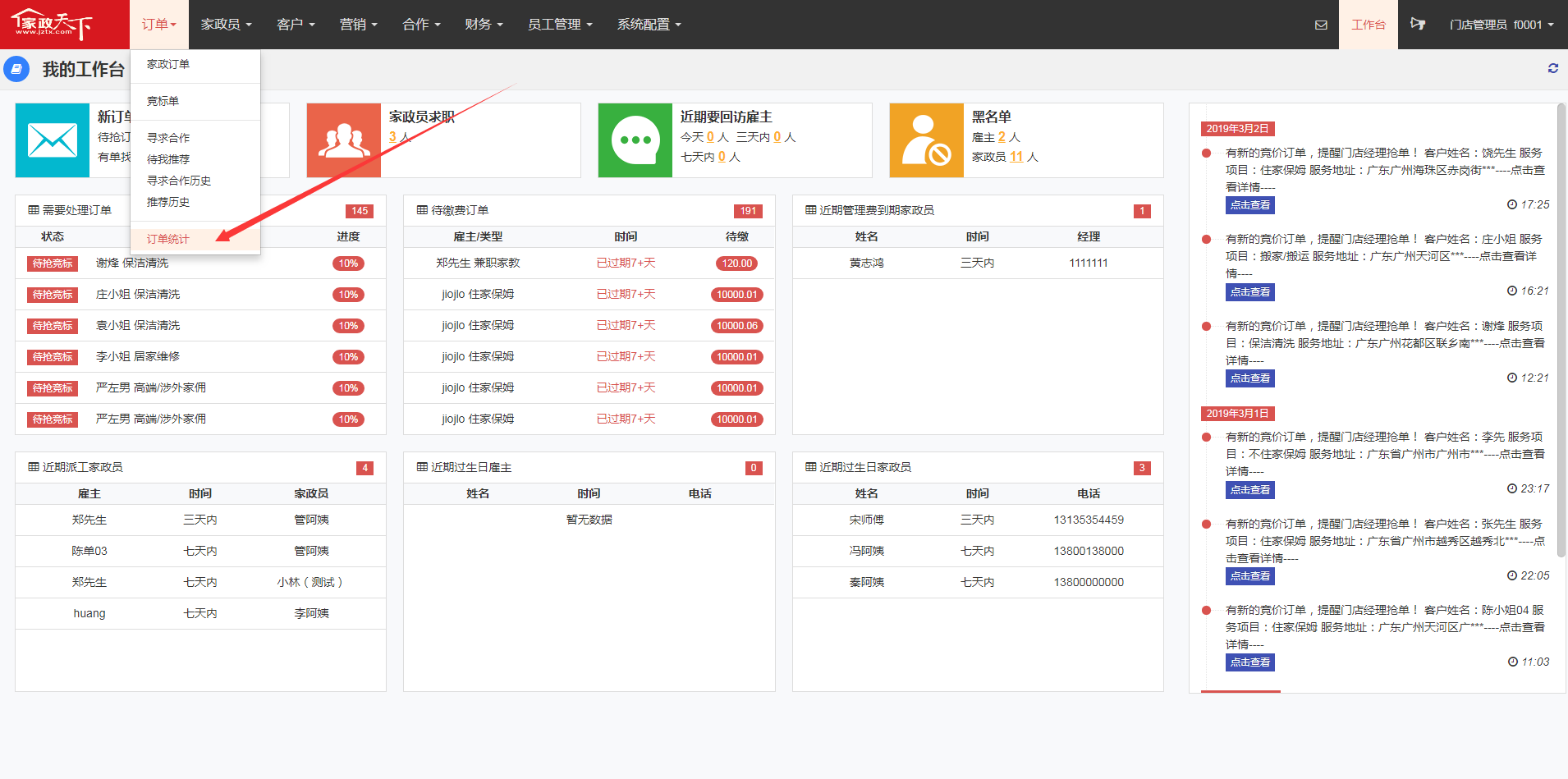
Task: Open the 黑名单 blocked user tile icon
Action: tap(927, 140)
